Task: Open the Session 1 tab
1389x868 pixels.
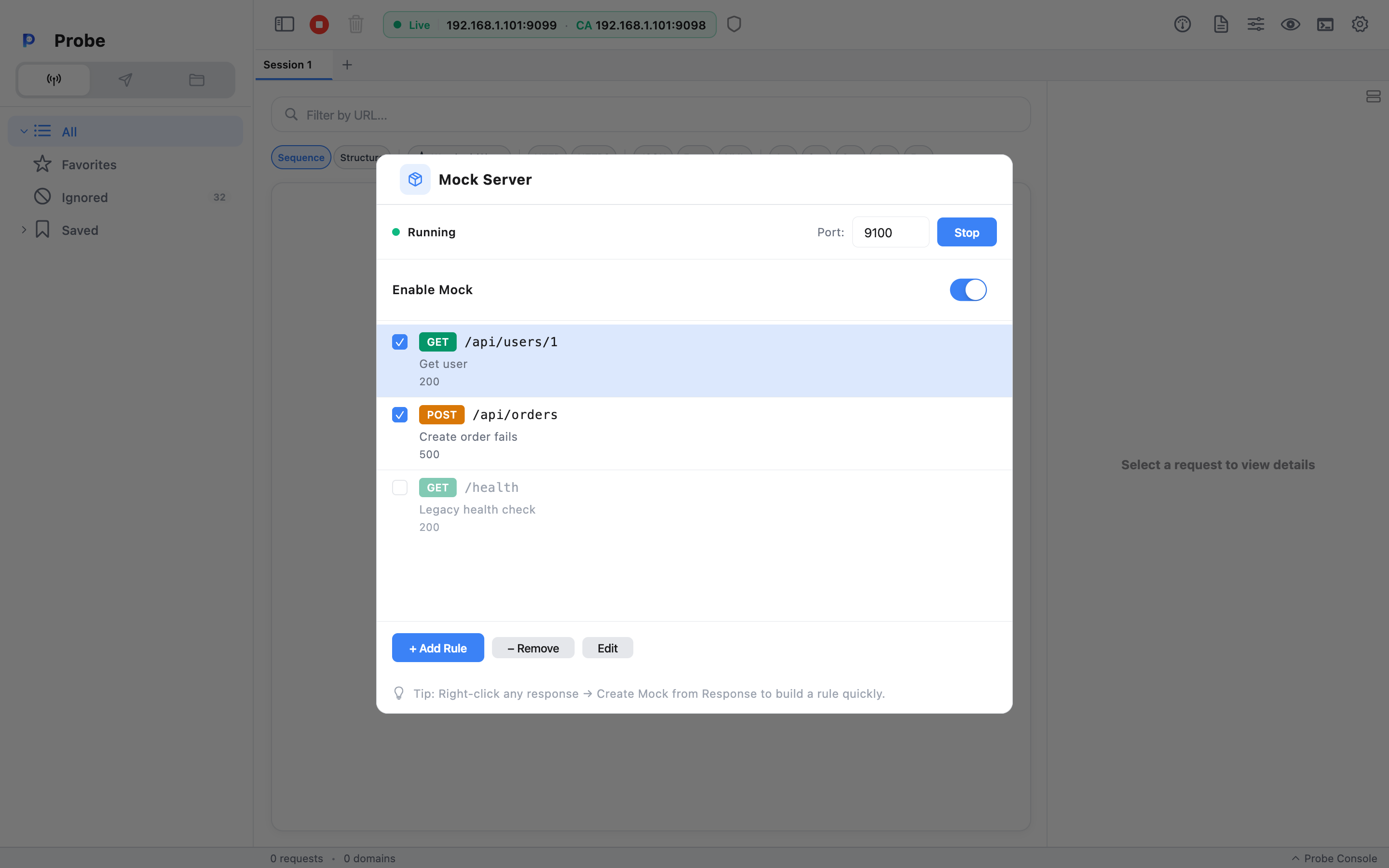Action: (x=293, y=65)
